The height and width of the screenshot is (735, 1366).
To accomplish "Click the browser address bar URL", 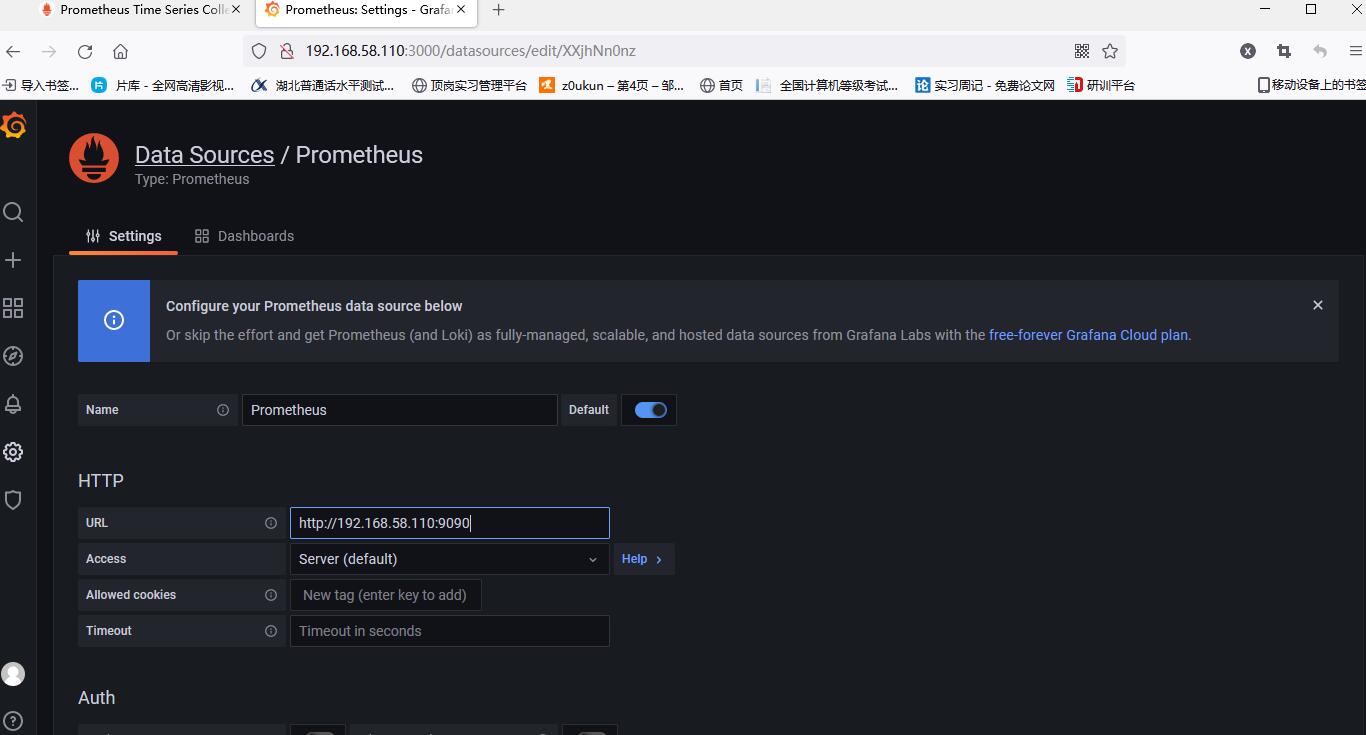I will coord(470,51).
